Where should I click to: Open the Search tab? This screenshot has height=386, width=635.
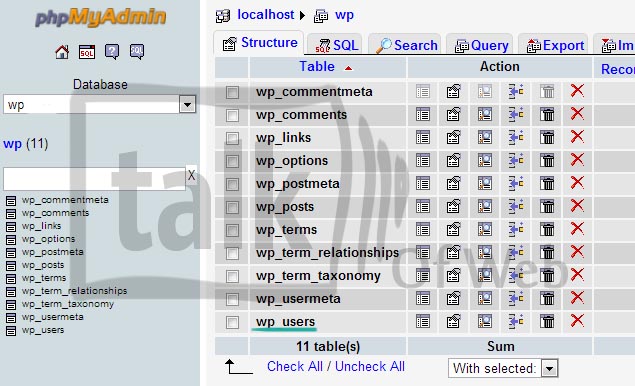coord(407,45)
